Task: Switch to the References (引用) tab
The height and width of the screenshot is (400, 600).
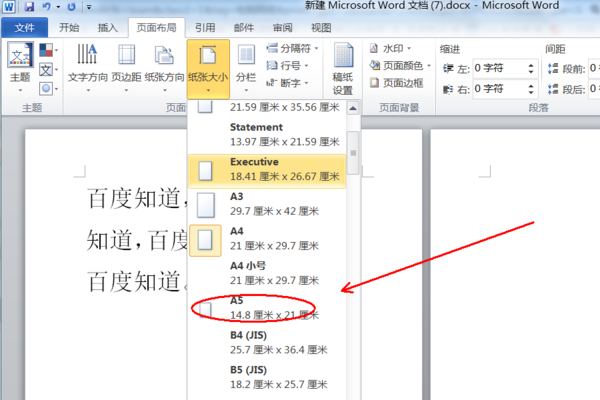Action: point(205,28)
